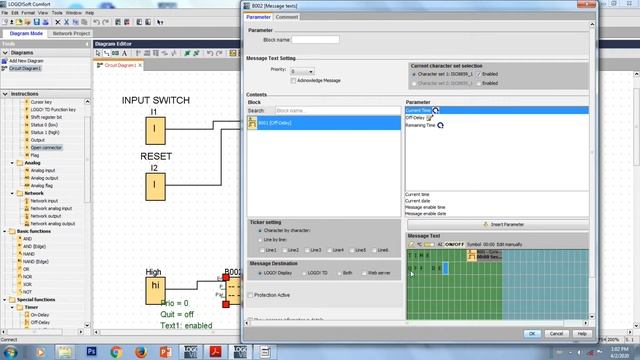Open Photoshop from the Windows taskbar
This screenshot has height=360, width=640.
(91, 351)
